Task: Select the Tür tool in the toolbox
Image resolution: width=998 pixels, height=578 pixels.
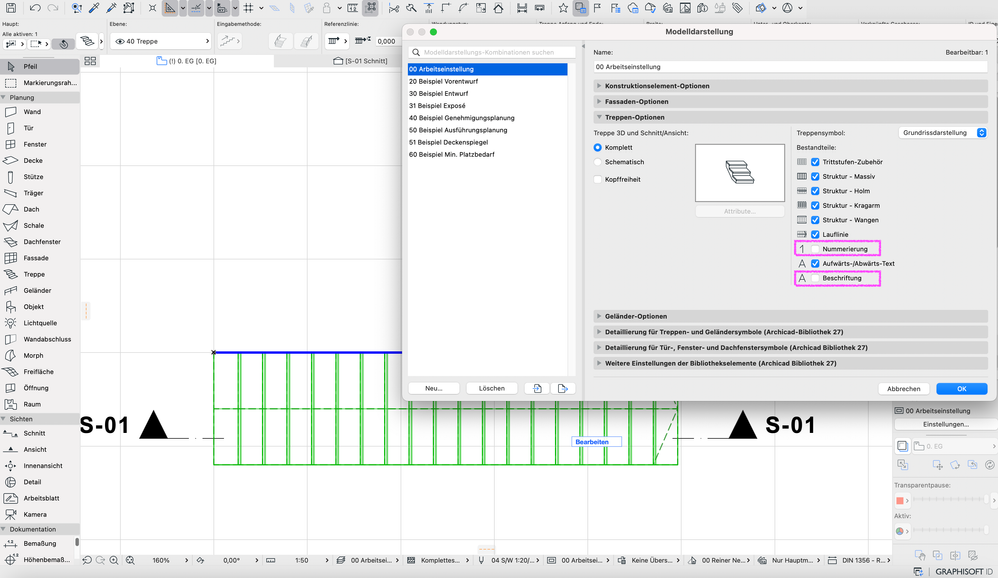Action: (x=40, y=128)
